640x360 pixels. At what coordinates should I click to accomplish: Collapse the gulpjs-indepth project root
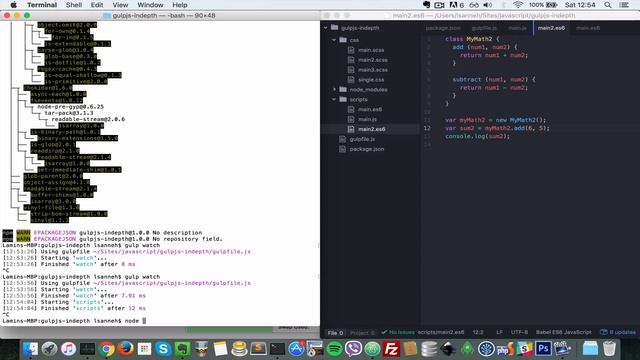pos(326,28)
